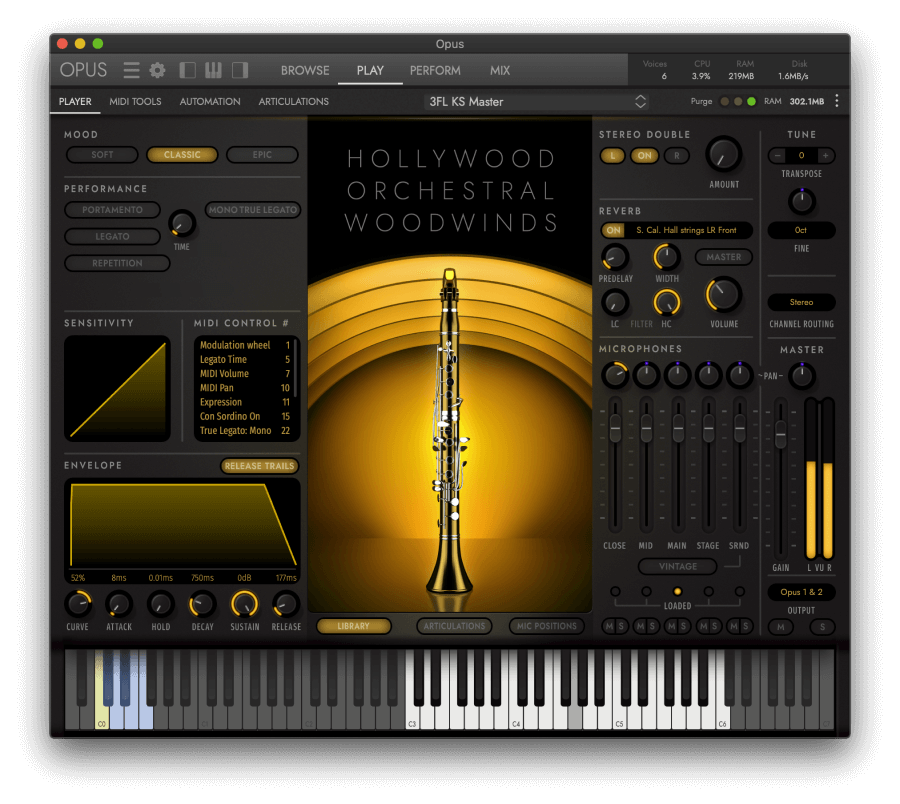The width and height of the screenshot is (900, 804).
Task: Click the Close microphone pan knob
Action: 615,375
